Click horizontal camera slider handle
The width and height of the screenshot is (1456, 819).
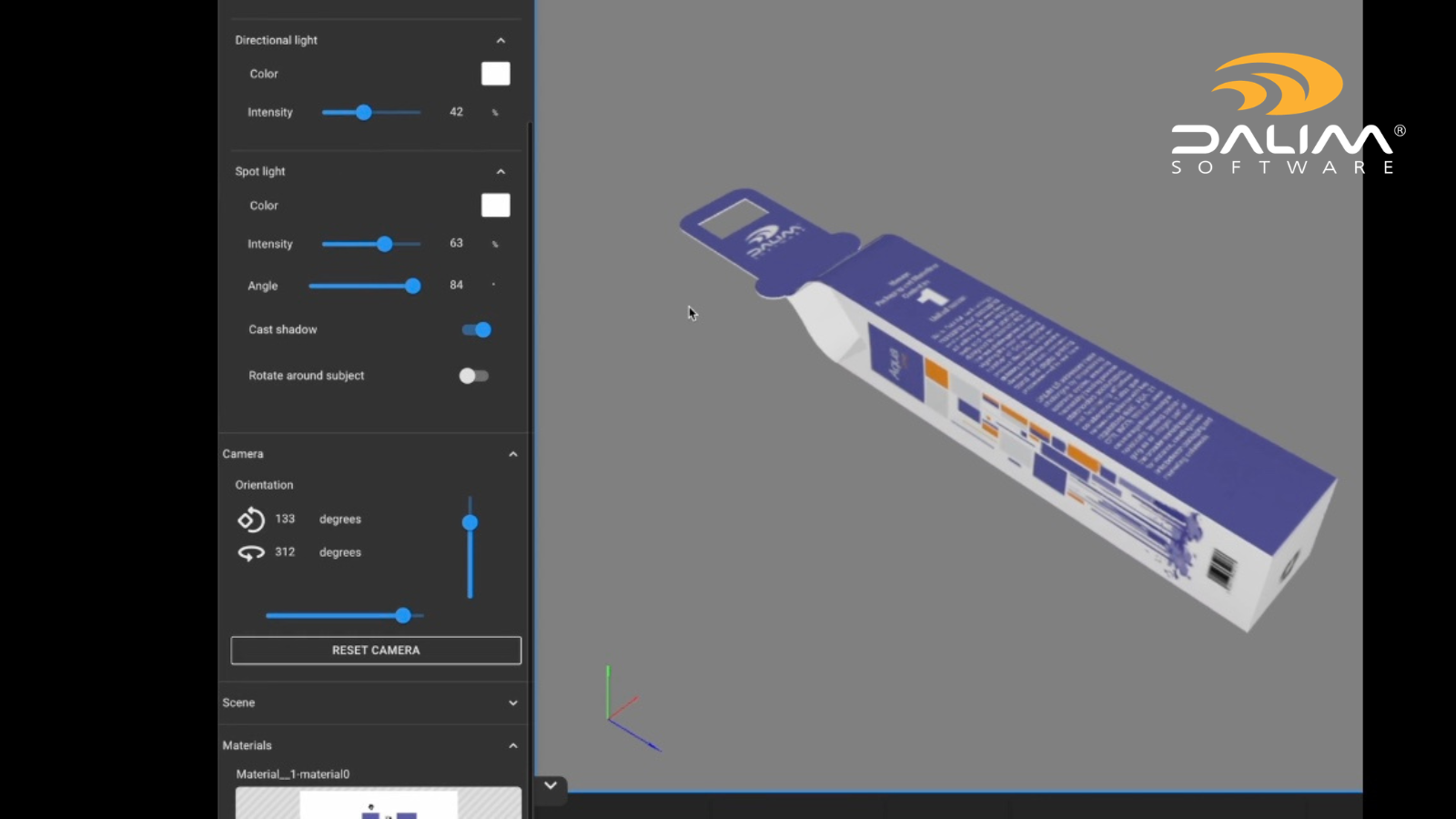403,616
